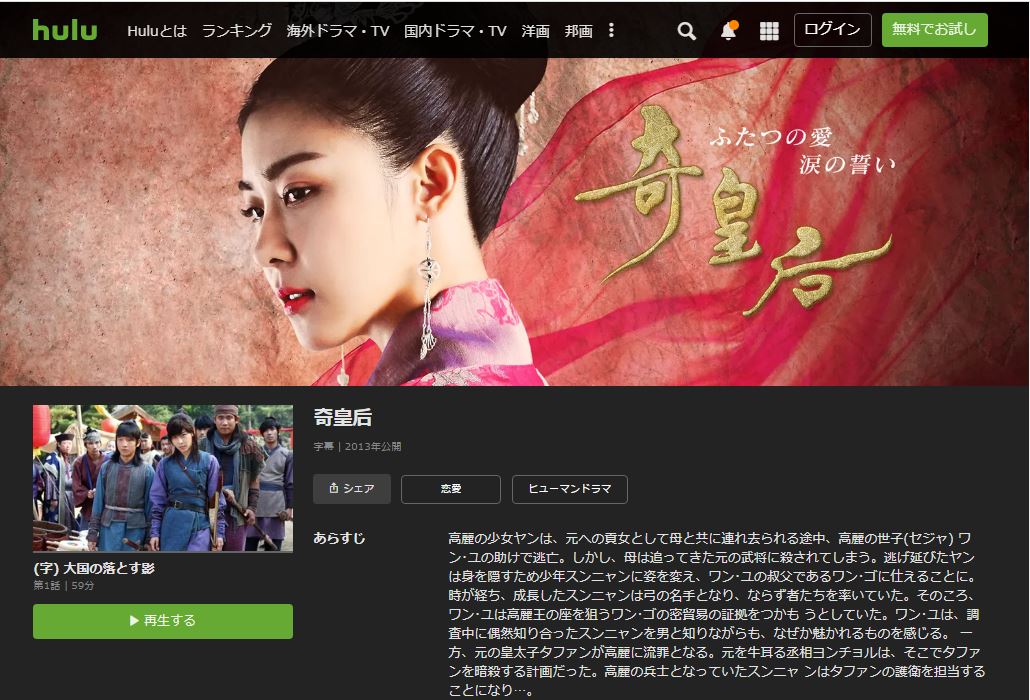Open the 洋画 menu item

(535, 31)
